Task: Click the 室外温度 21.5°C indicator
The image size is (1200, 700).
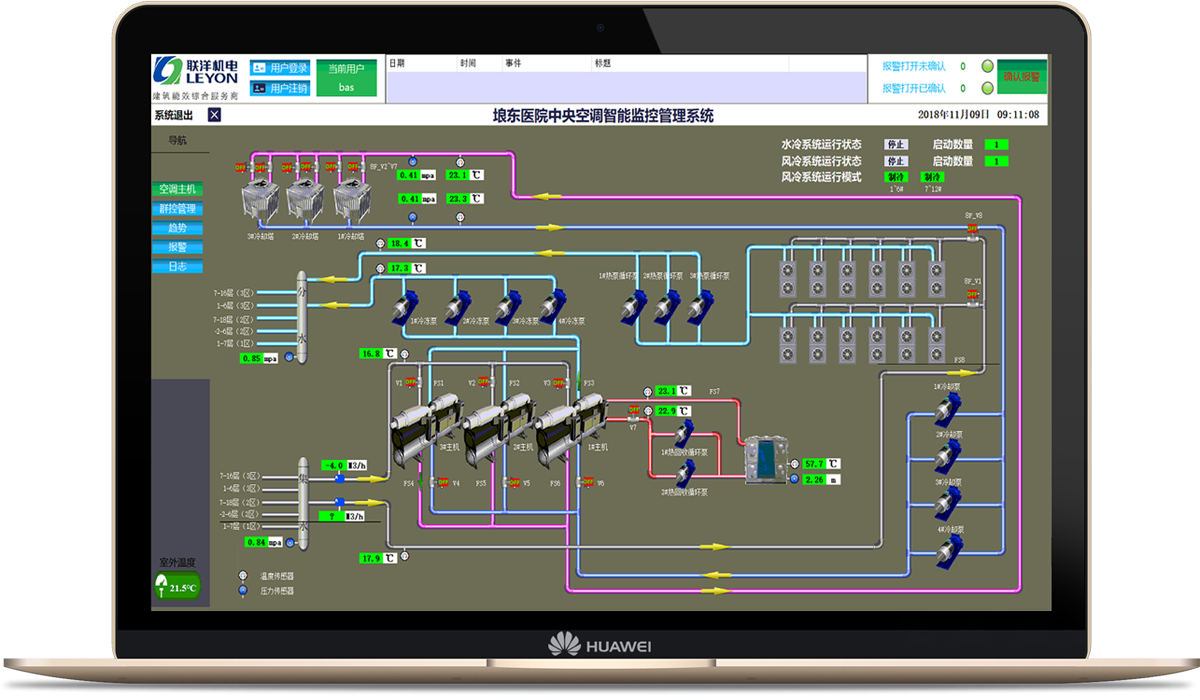Action: [x=176, y=586]
